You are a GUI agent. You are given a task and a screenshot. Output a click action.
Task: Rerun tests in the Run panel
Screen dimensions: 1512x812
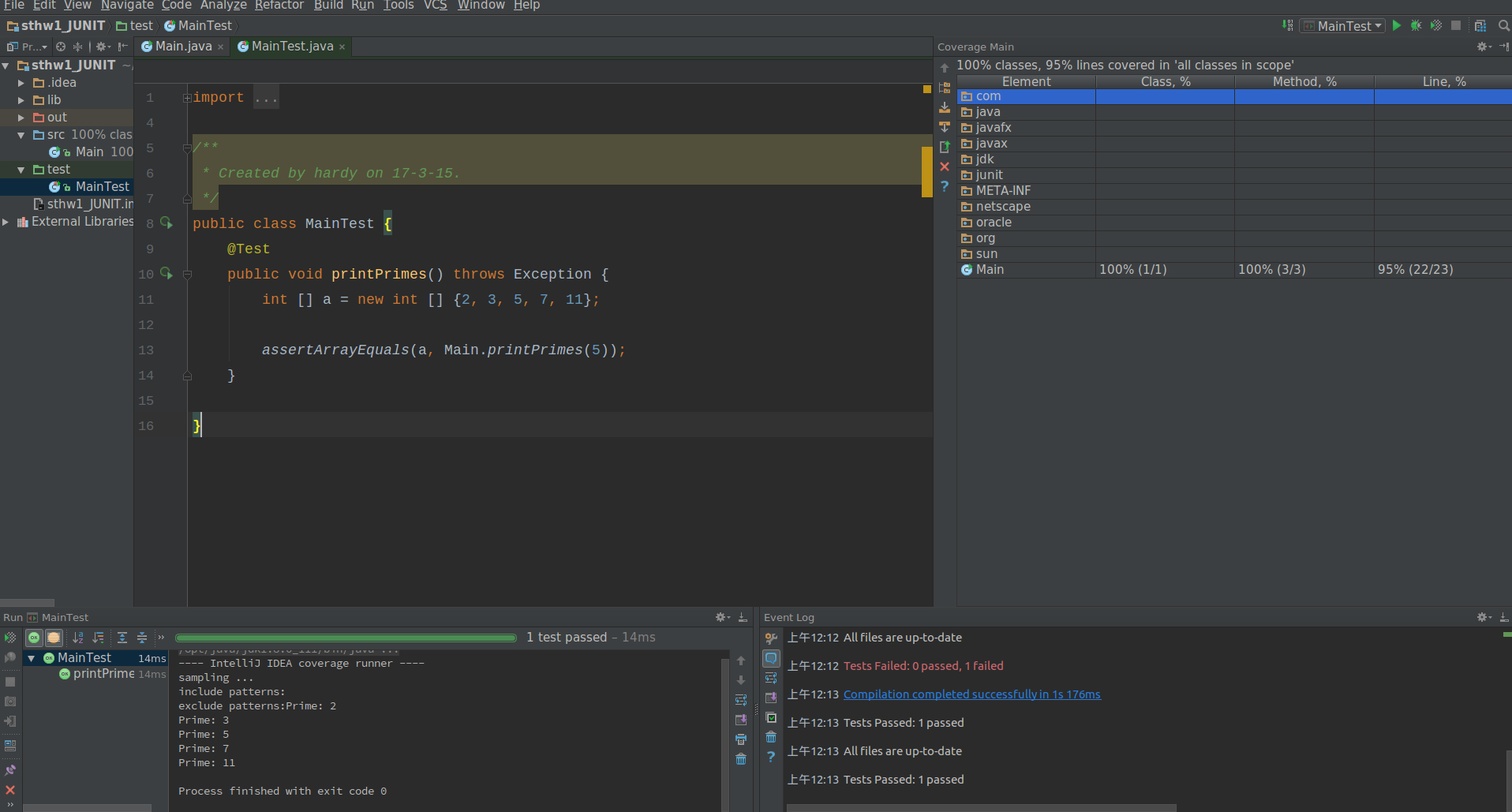10,638
